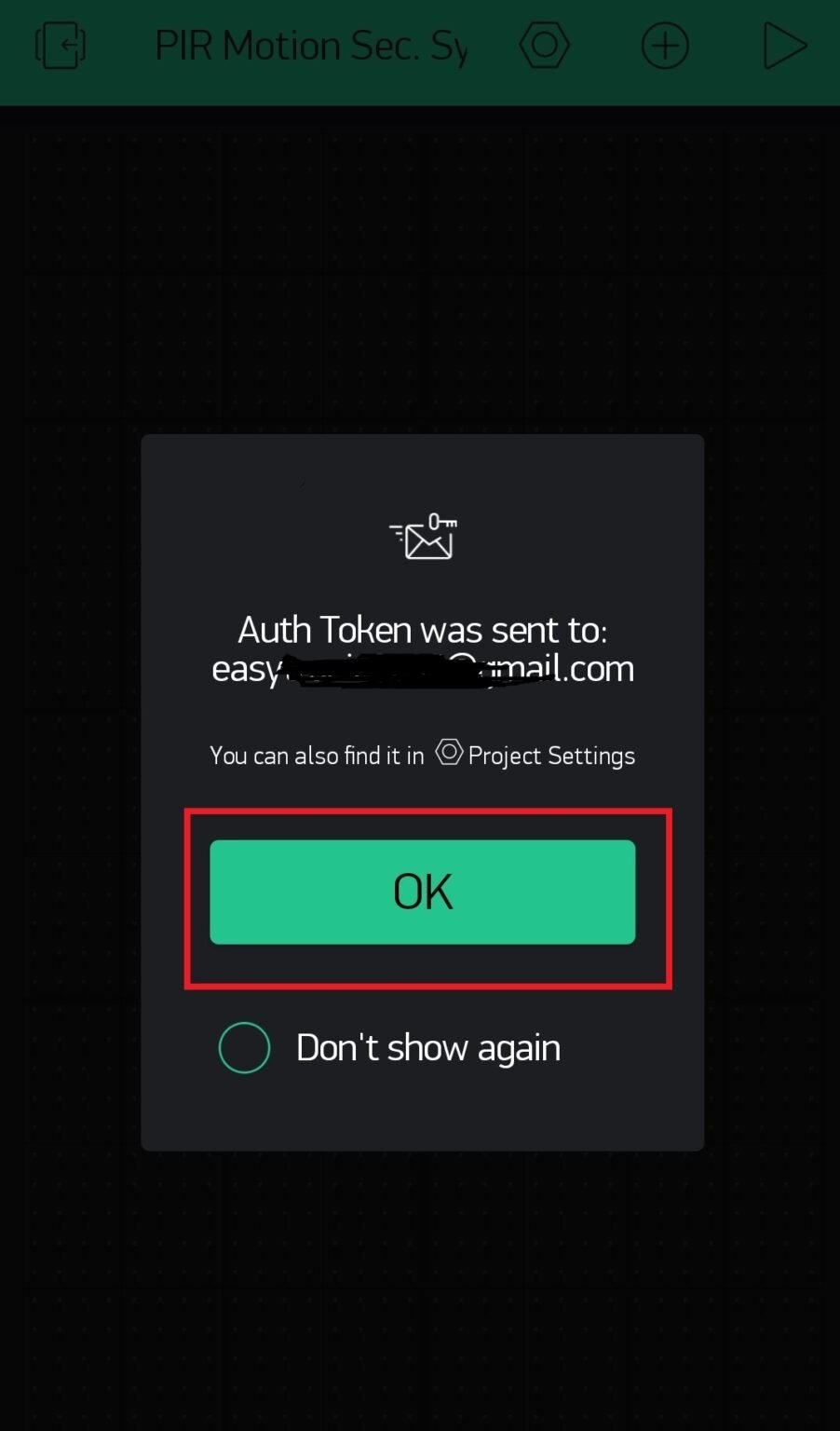Click the Auth Token was sent to heading
Viewport: 840px width, 1431px height.
[423, 630]
